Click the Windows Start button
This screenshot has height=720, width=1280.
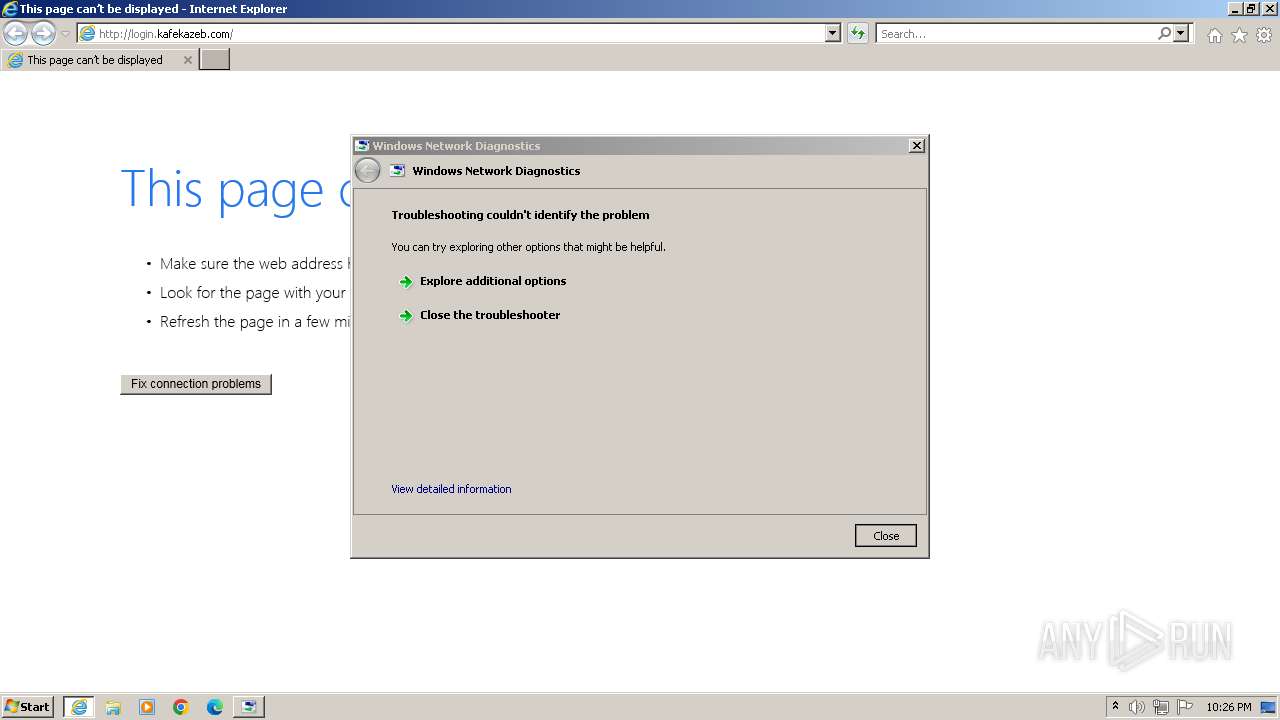(28, 707)
